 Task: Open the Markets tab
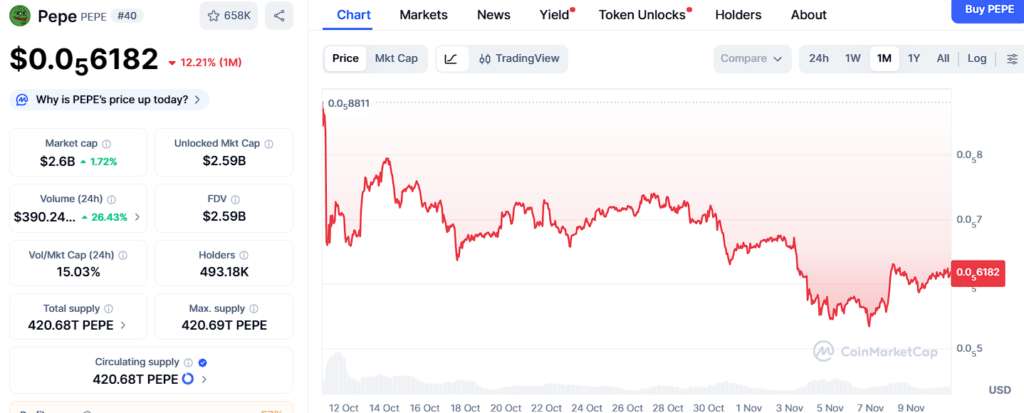tap(423, 15)
